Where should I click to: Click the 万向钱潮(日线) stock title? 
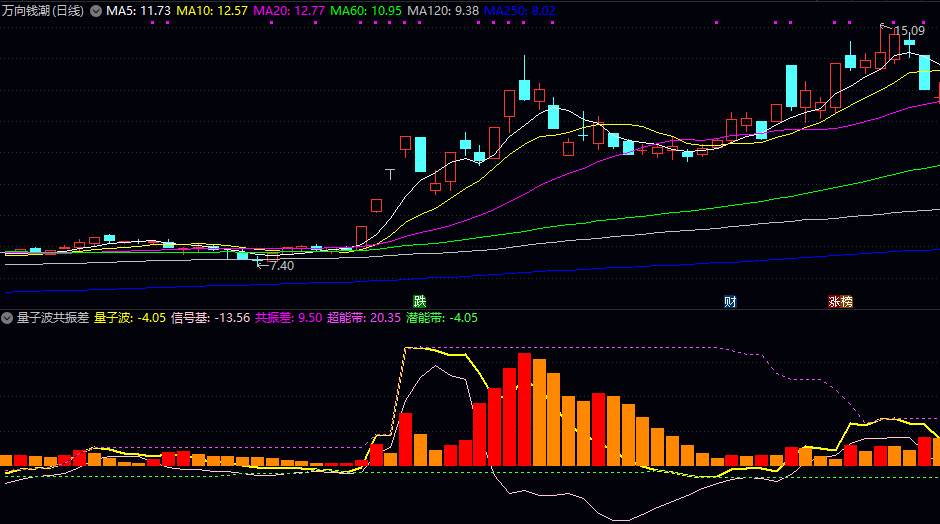pos(45,11)
